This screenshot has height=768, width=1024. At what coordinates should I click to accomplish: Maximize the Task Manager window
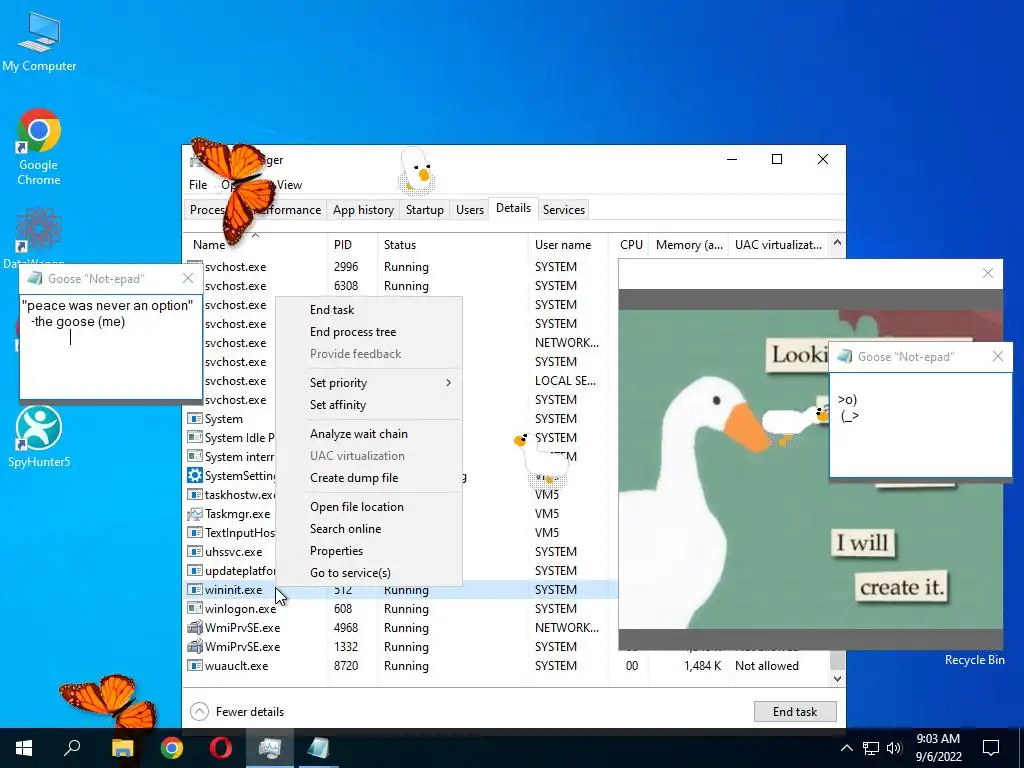coord(776,159)
